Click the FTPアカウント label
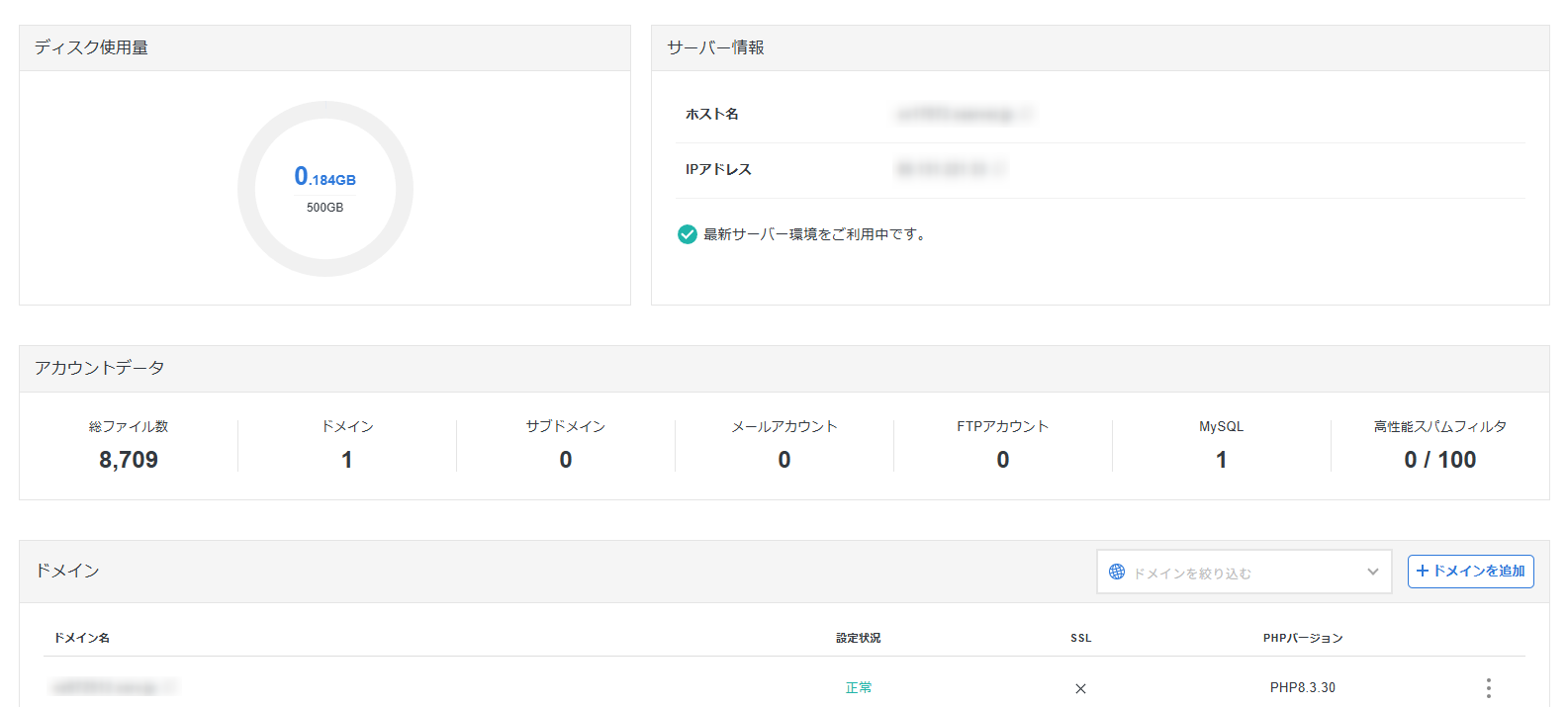The height and width of the screenshot is (707, 1568). [1002, 427]
